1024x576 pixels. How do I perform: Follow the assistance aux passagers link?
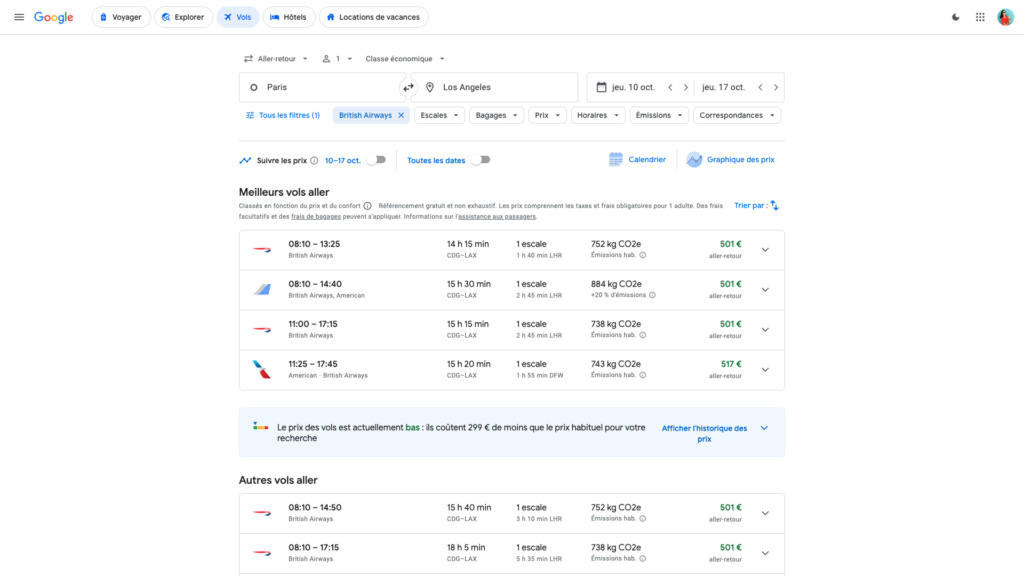point(497,217)
